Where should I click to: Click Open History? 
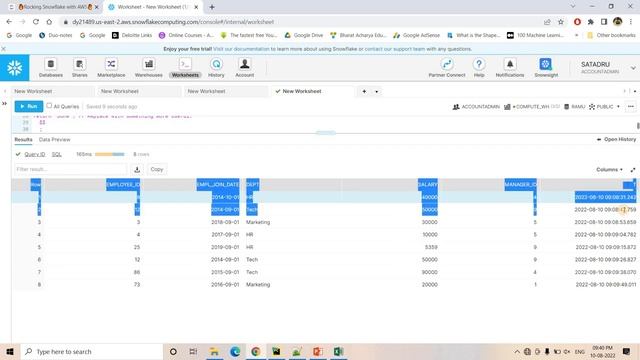(x=616, y=140)
